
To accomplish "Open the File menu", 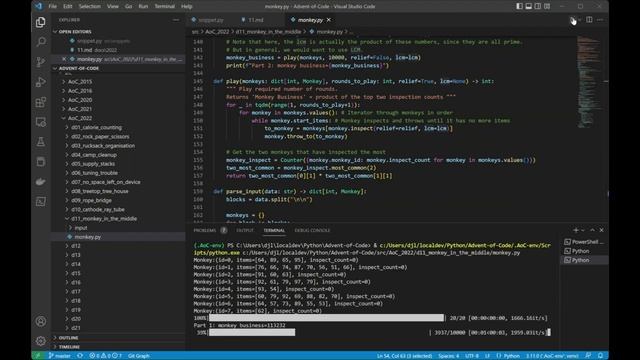I will click(x=53, y=6).
